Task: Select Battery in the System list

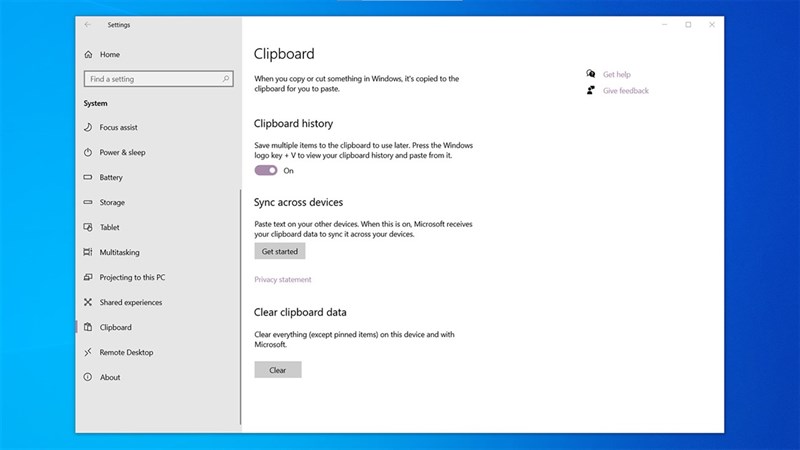Action: coord(111,177)
